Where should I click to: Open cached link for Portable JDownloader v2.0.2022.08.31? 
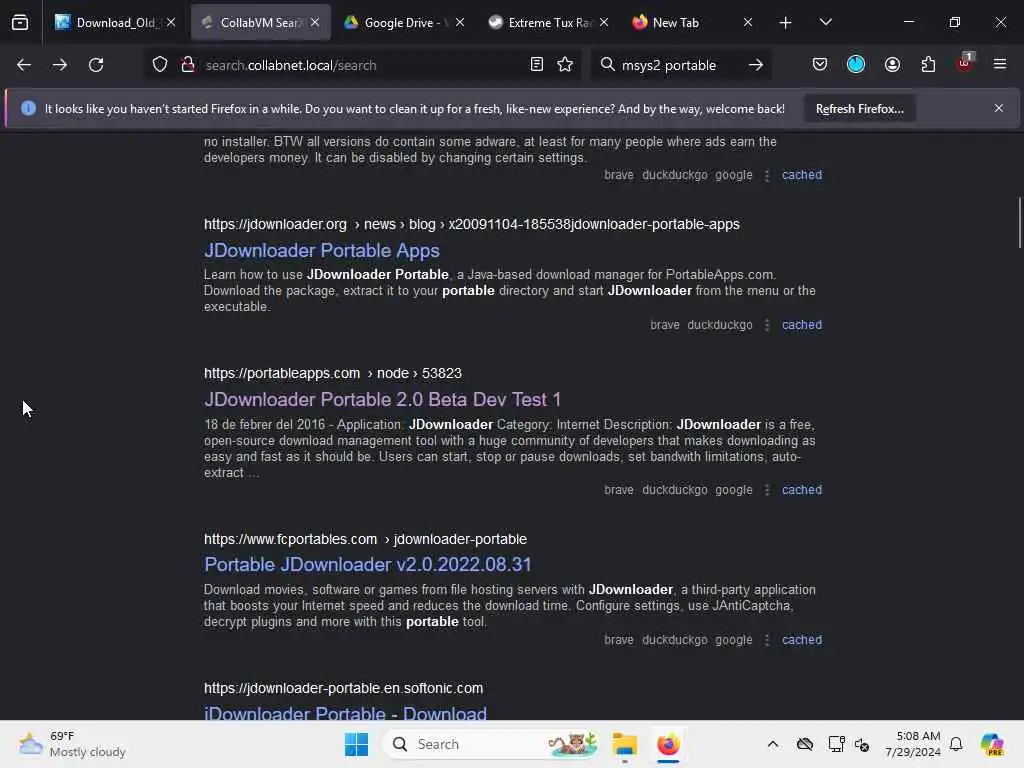click(801, 640)
